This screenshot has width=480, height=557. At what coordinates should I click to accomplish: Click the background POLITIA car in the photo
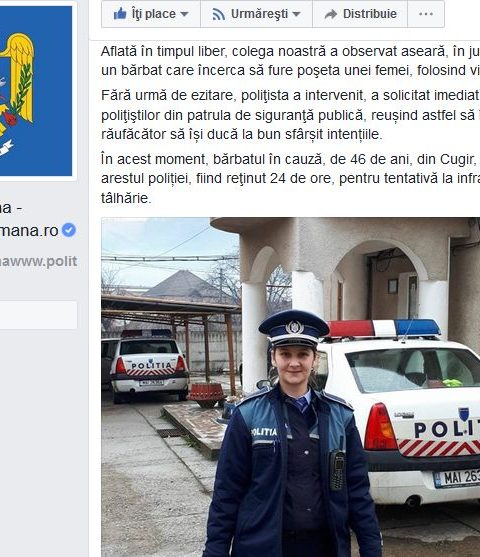(x=150, y=366)
